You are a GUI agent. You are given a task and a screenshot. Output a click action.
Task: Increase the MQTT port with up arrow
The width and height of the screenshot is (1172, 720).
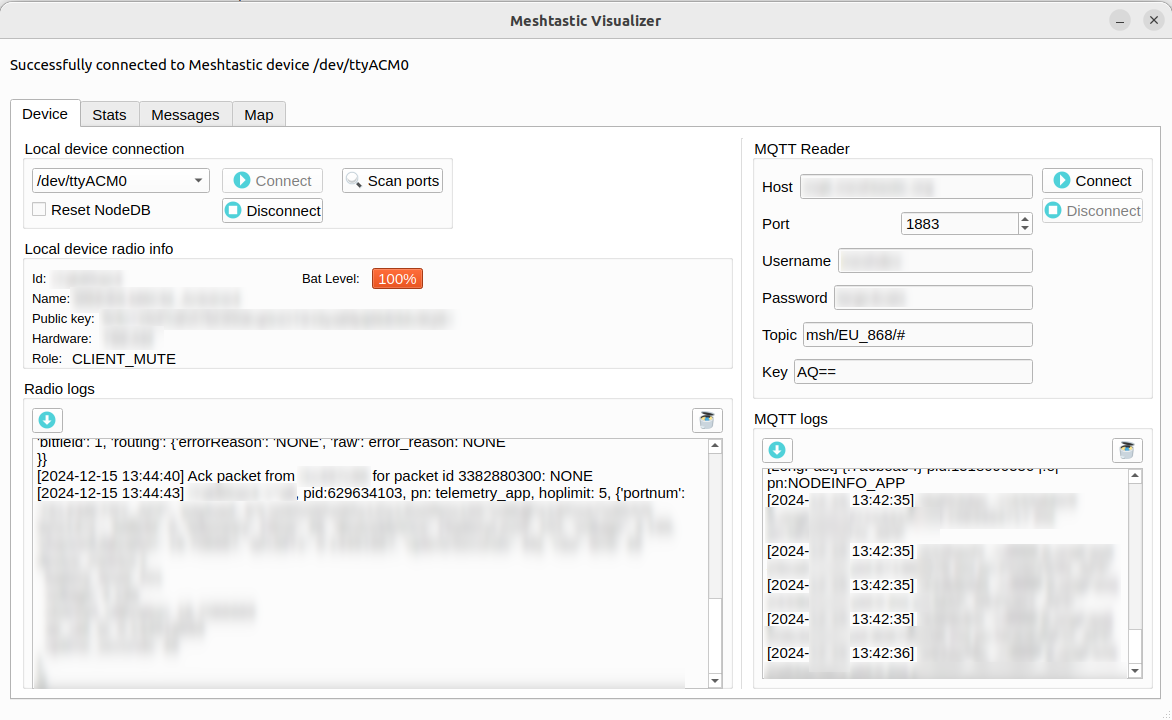coord(1025,218)
